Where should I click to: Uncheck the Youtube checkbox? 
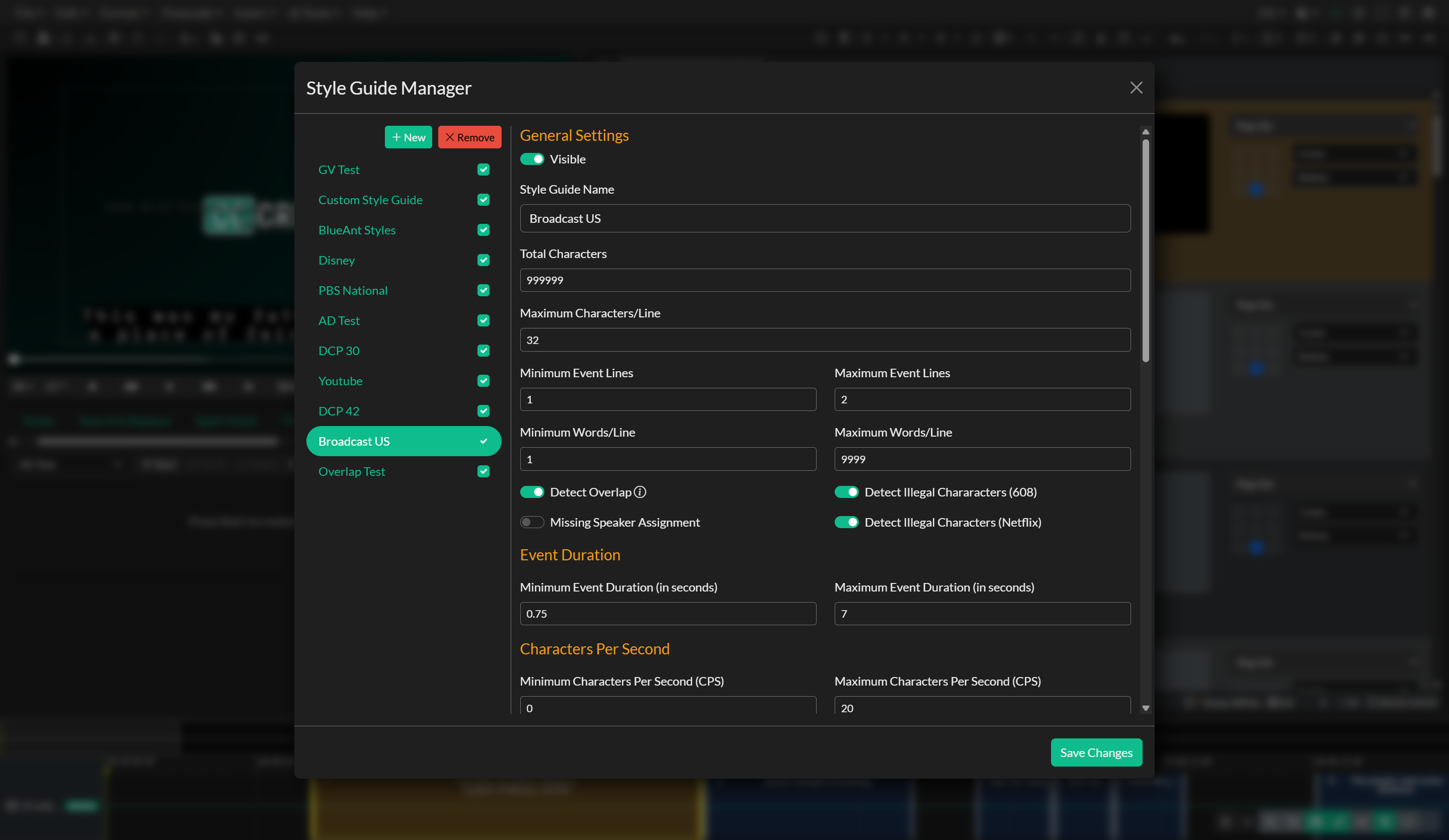(483, 381)
